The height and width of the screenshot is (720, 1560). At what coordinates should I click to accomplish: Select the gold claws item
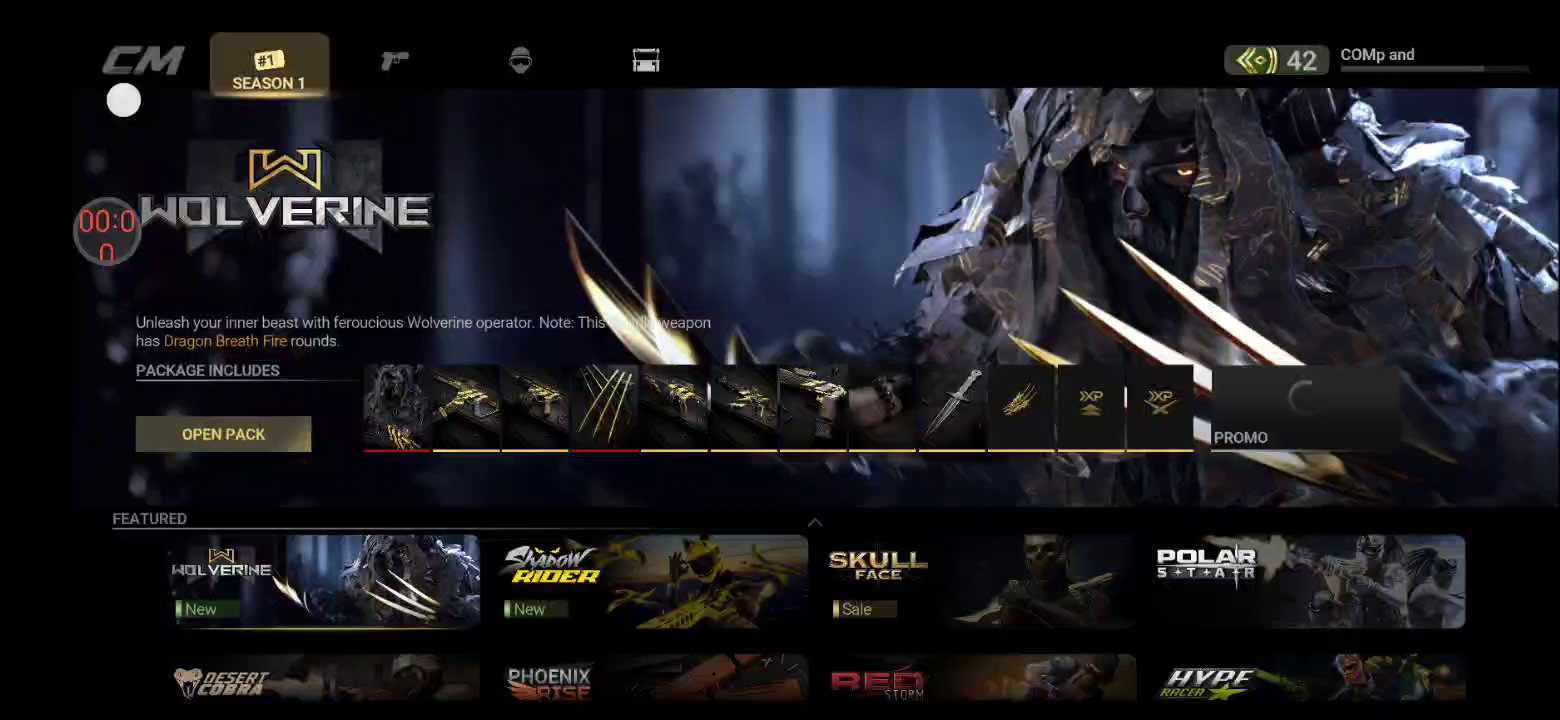pos(605,408)
